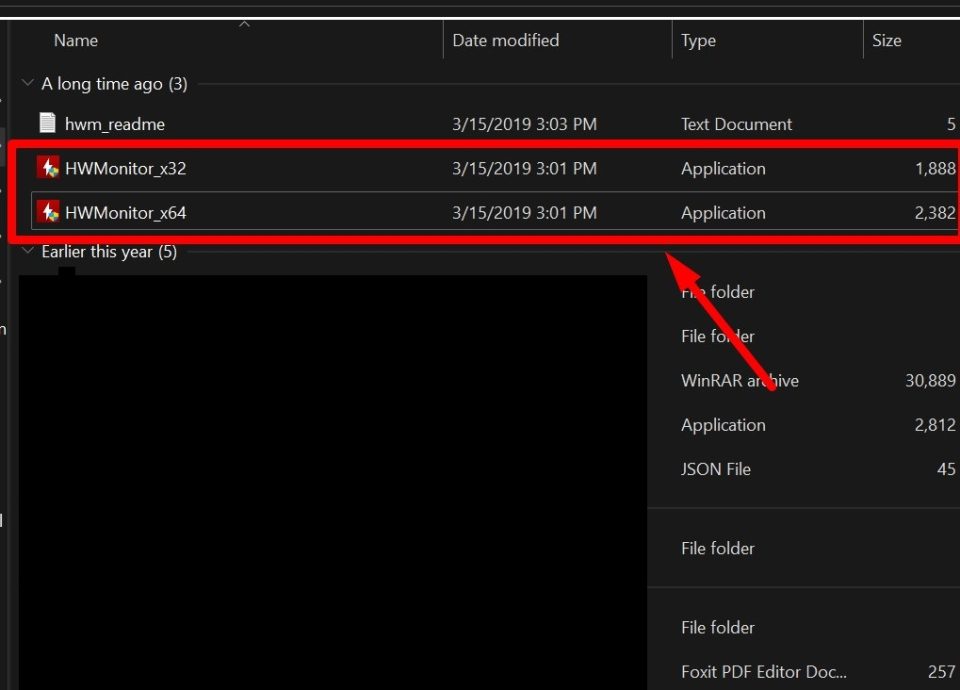Click the 2,812 size value
Screen dimensions: 960x690
coord(934,425)
